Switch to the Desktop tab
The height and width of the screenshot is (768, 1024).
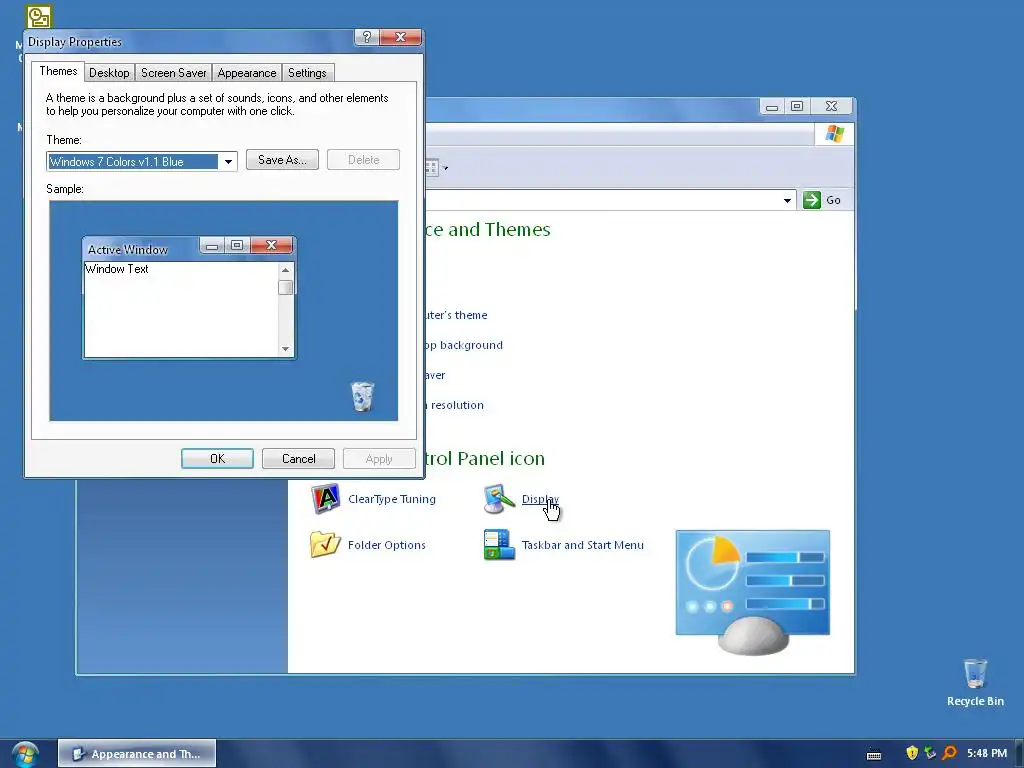(x=109, y=72)
